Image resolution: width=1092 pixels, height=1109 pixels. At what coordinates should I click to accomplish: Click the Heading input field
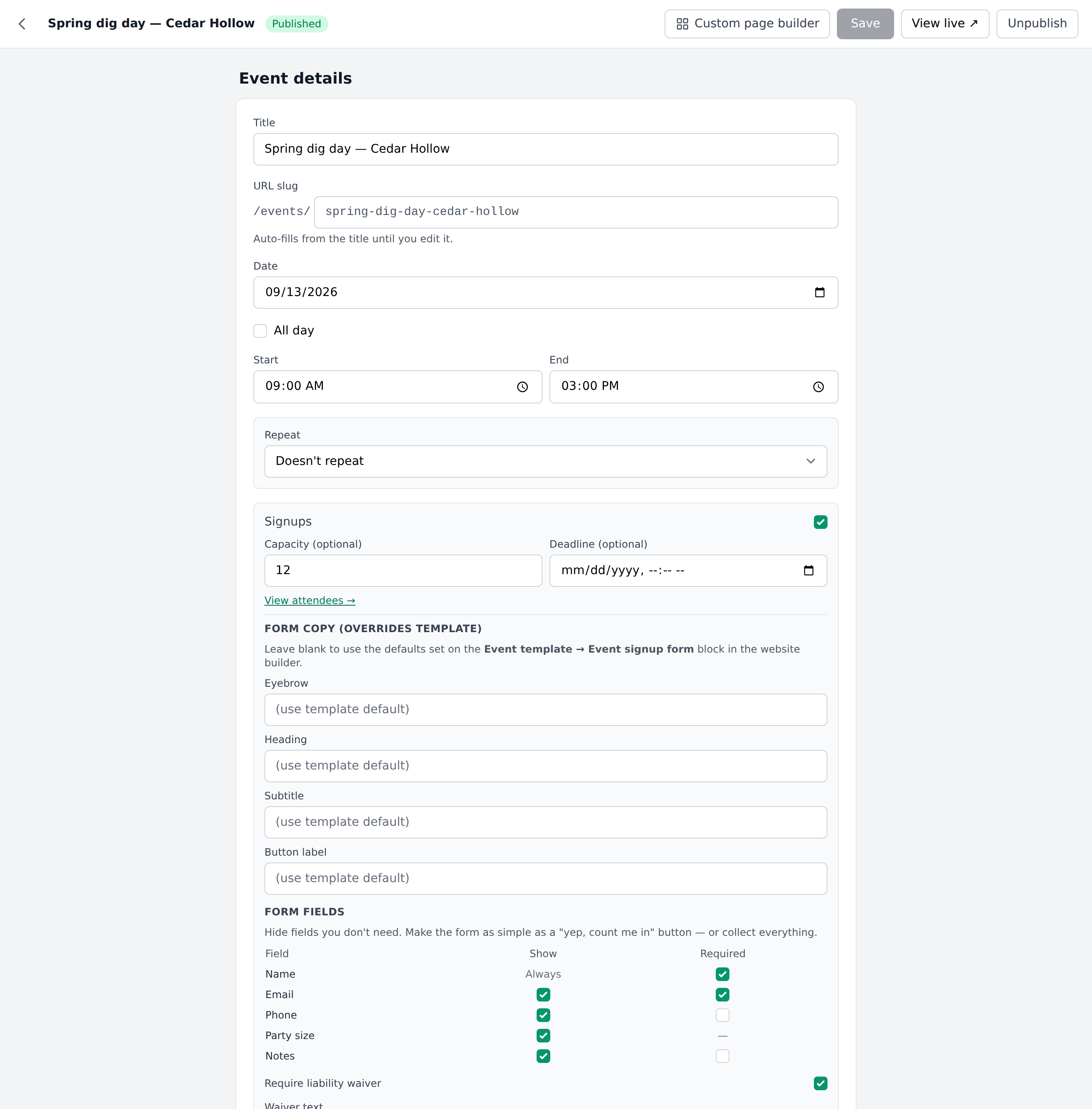tap(546, 766)
